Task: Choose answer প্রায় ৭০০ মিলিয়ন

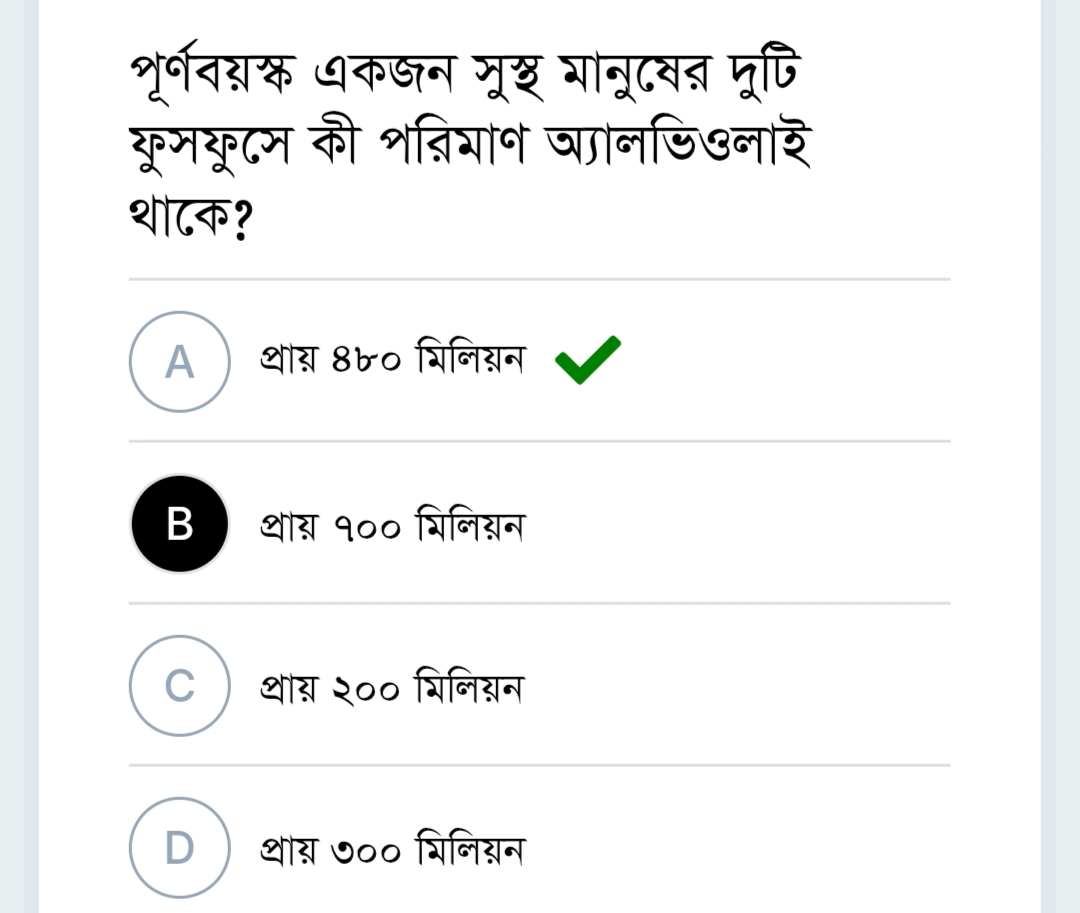Action: coord(393,523)
